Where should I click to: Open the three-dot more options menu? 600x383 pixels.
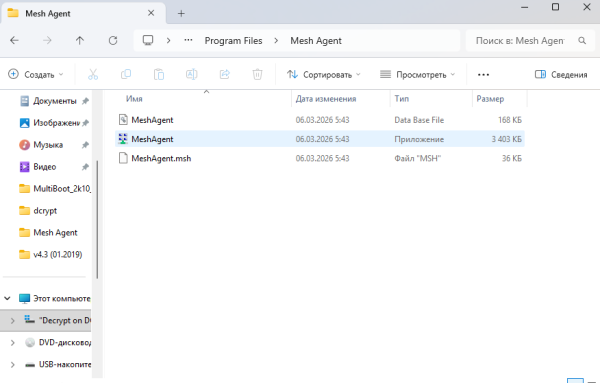tap(483, 75)
